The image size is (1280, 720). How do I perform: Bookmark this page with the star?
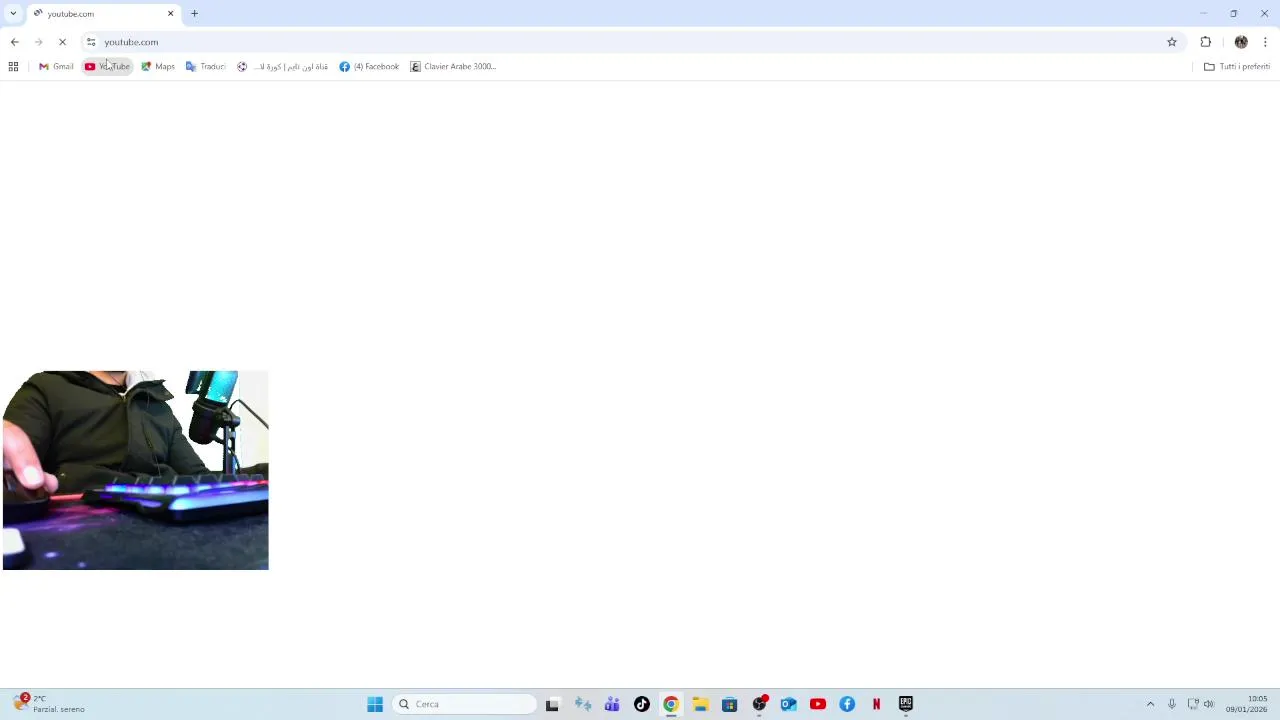tap(1172, 42)
